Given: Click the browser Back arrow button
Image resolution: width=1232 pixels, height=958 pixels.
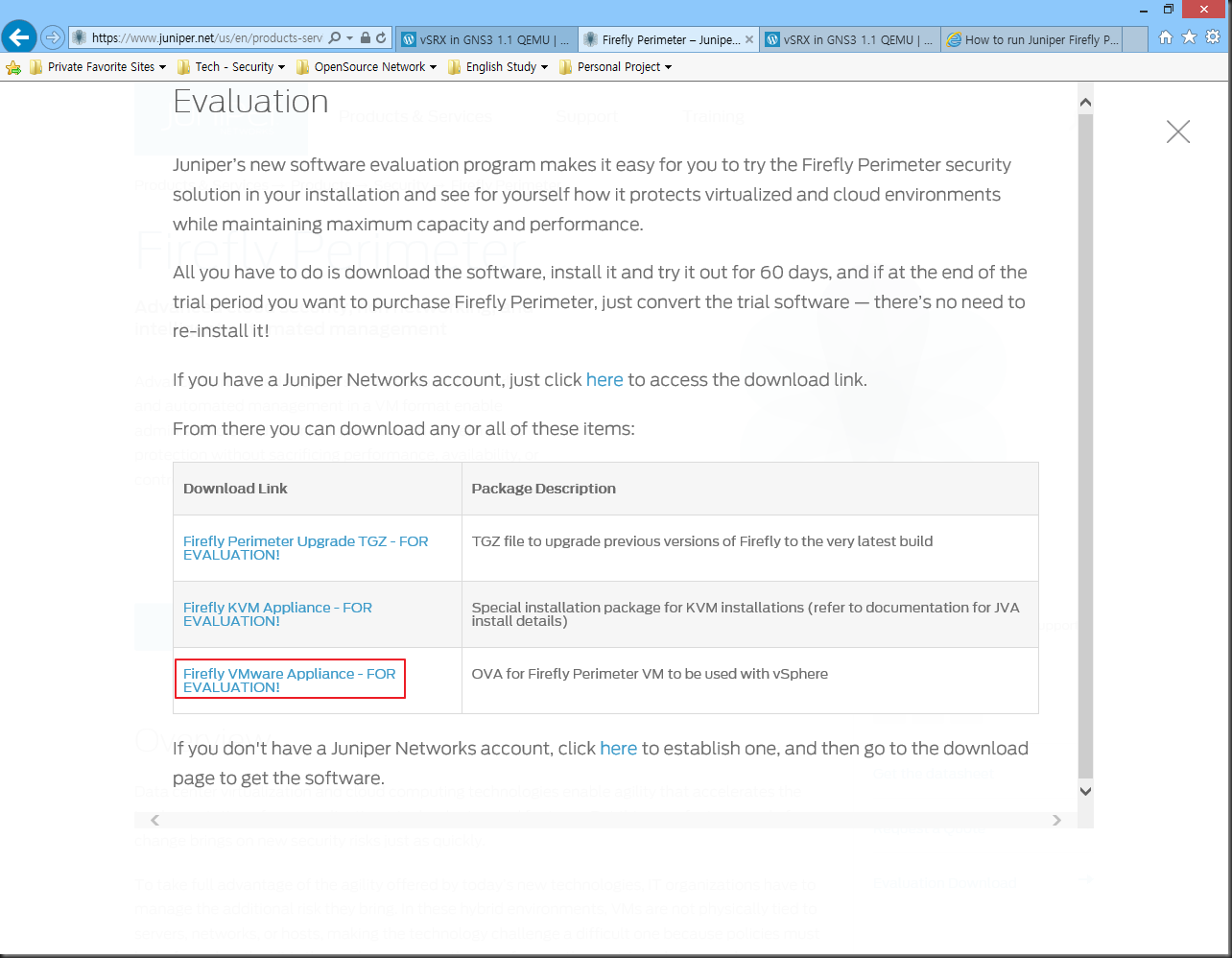Looking at the screenshot, I should [x=19, y=37].
